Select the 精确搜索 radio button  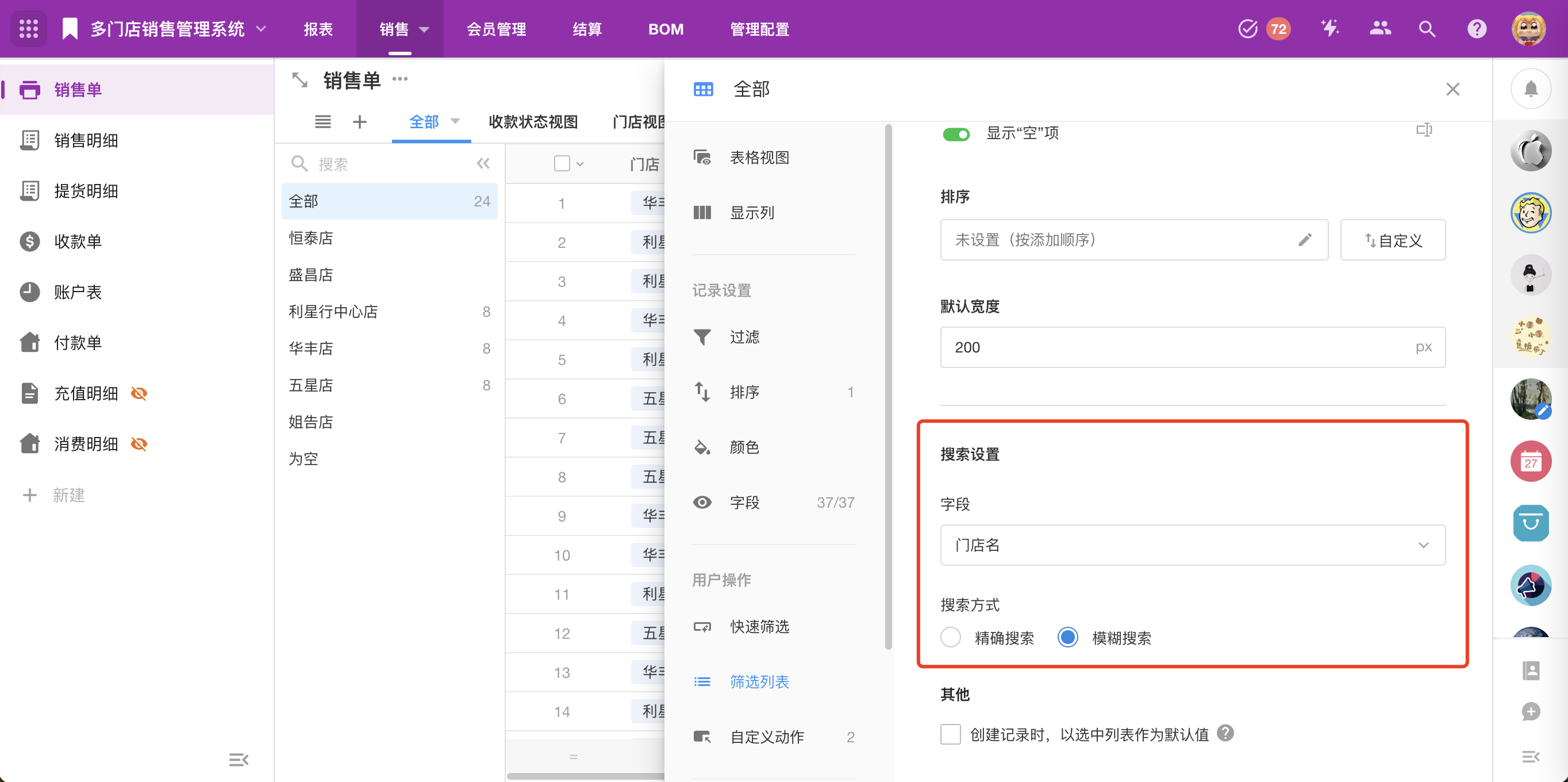(950, 637)
